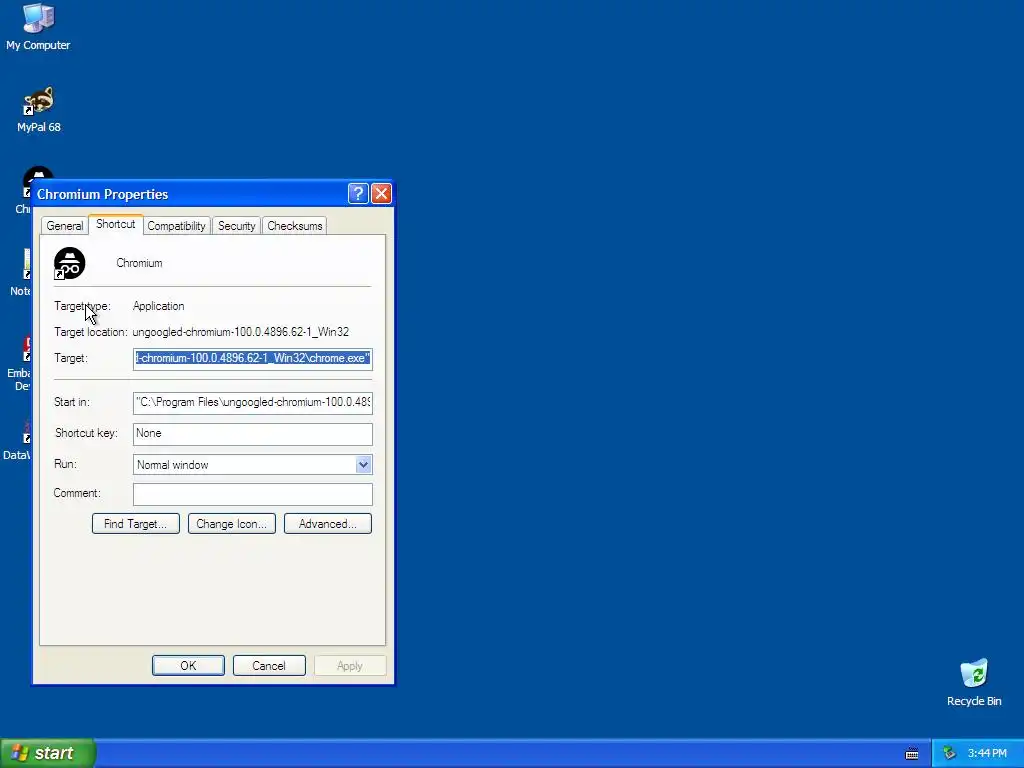This screenshot has width=1024, height=768.
Task: Focus the Shortcut key field
Action: pyautogui.click(x=253, y=434)
